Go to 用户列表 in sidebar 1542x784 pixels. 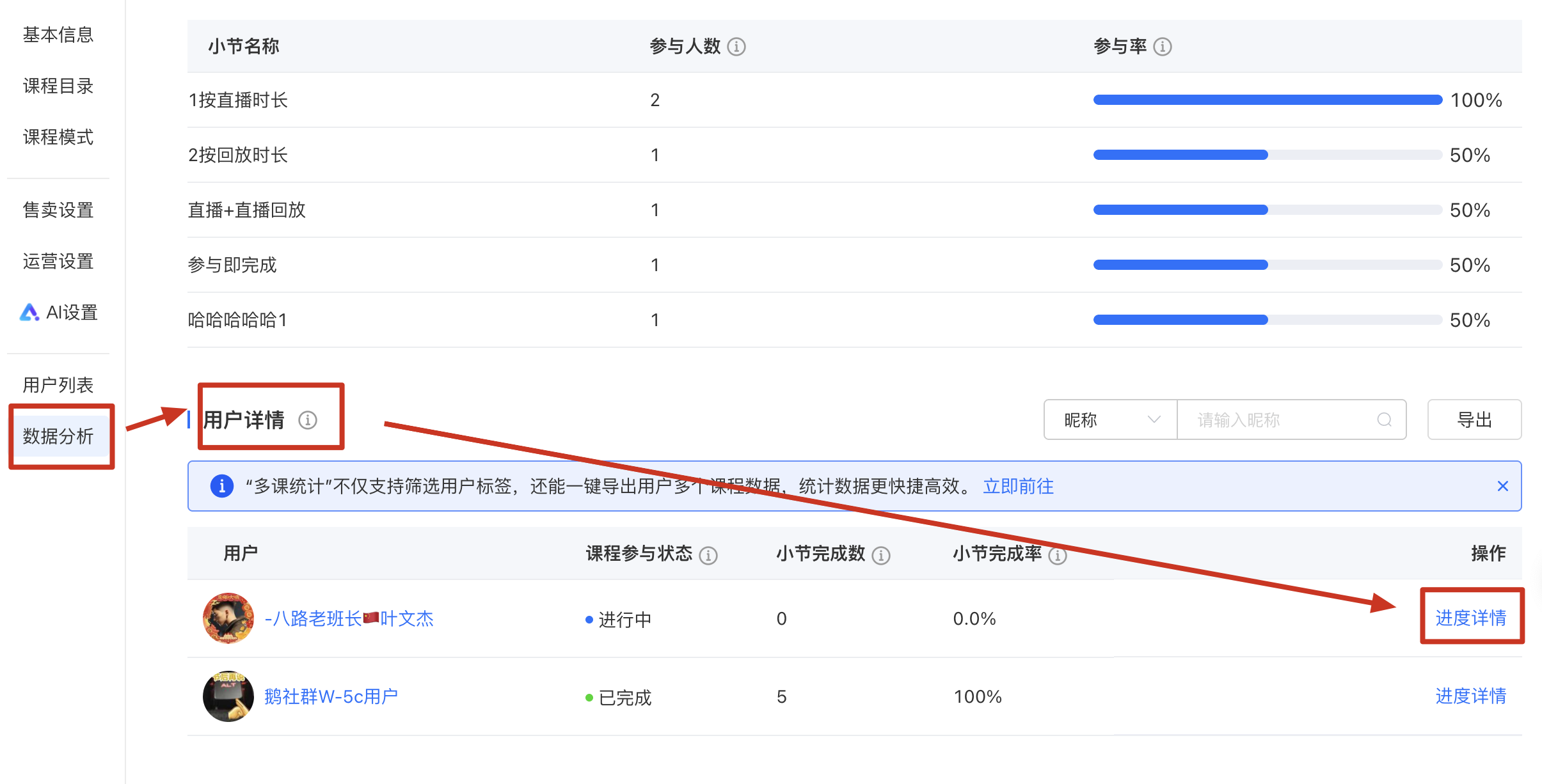point(58,385)
